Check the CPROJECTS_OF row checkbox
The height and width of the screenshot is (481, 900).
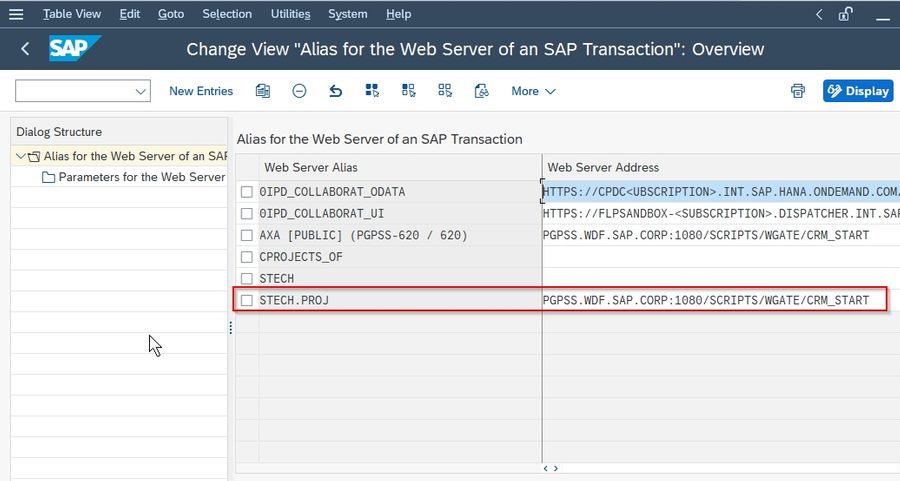[x=247, y=257]
